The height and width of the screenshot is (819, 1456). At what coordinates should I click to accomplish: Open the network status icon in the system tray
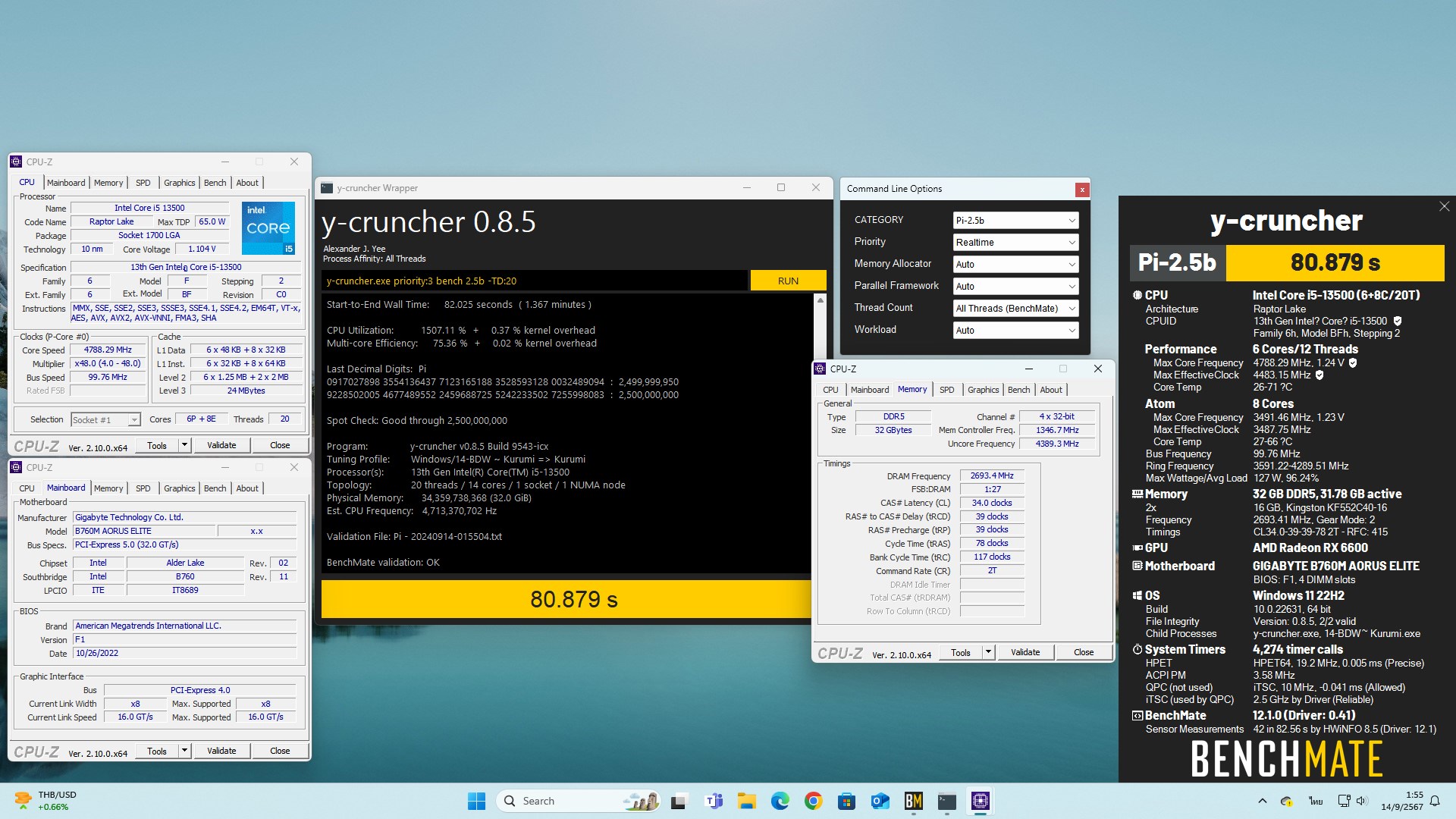tap(1344, 801)
